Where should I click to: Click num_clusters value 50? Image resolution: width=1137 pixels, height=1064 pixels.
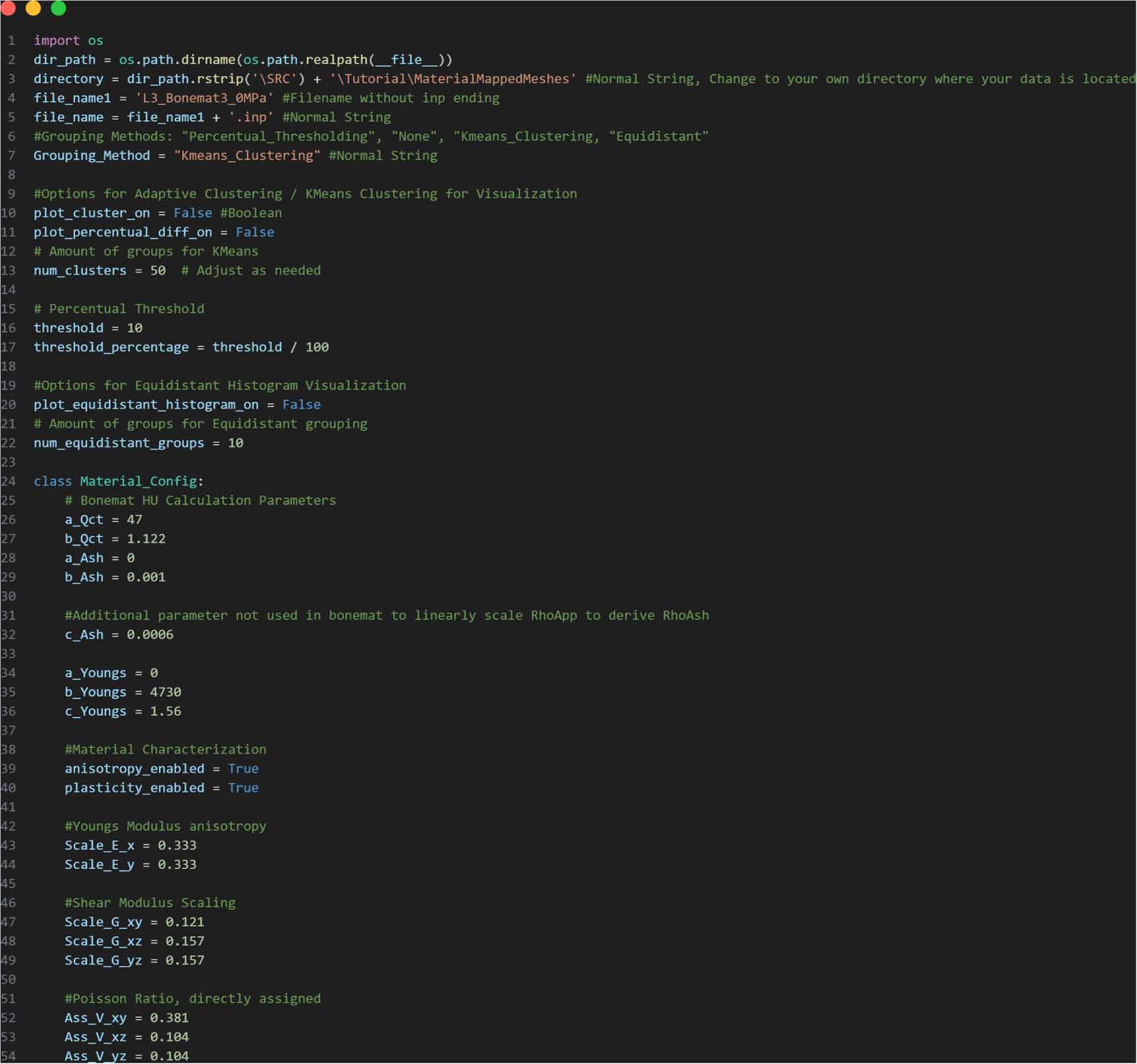click(158, 270)
